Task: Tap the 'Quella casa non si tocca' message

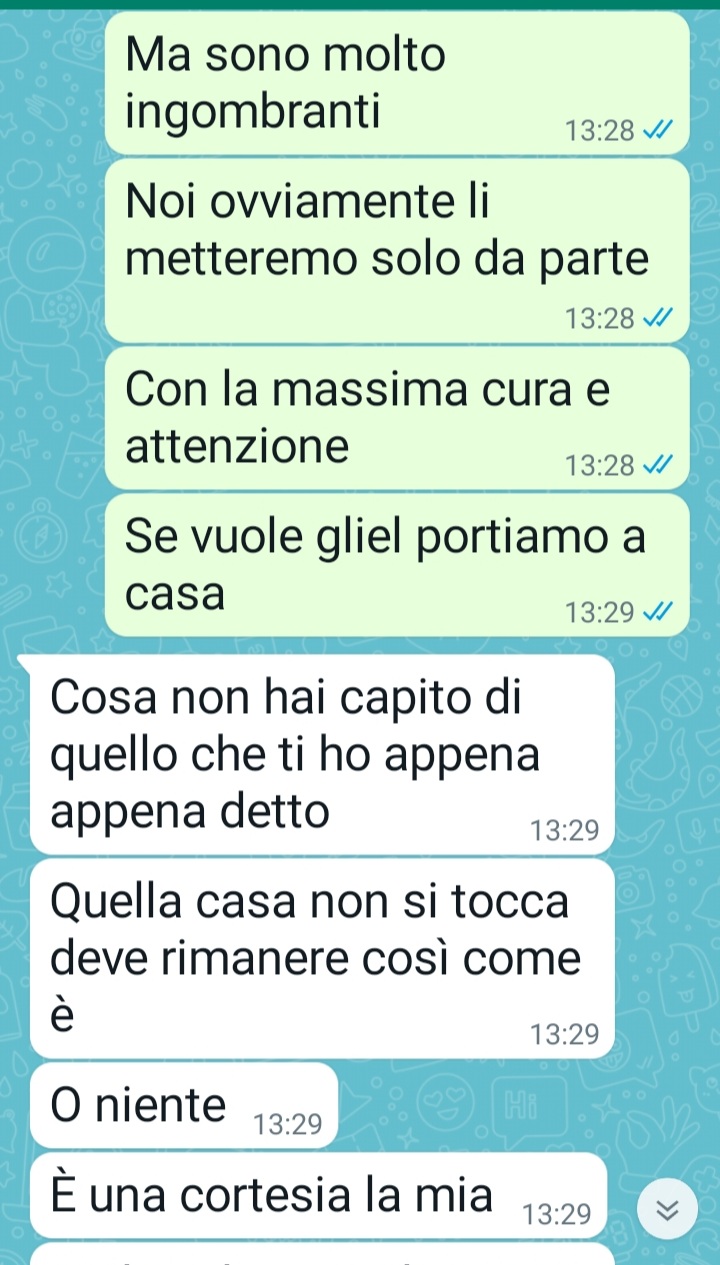Action: click(x=322, y=959)
